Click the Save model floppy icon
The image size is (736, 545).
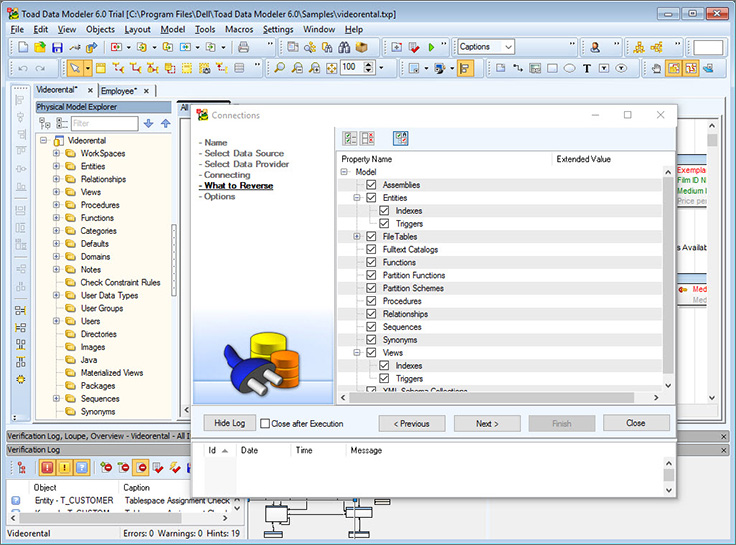57,47
